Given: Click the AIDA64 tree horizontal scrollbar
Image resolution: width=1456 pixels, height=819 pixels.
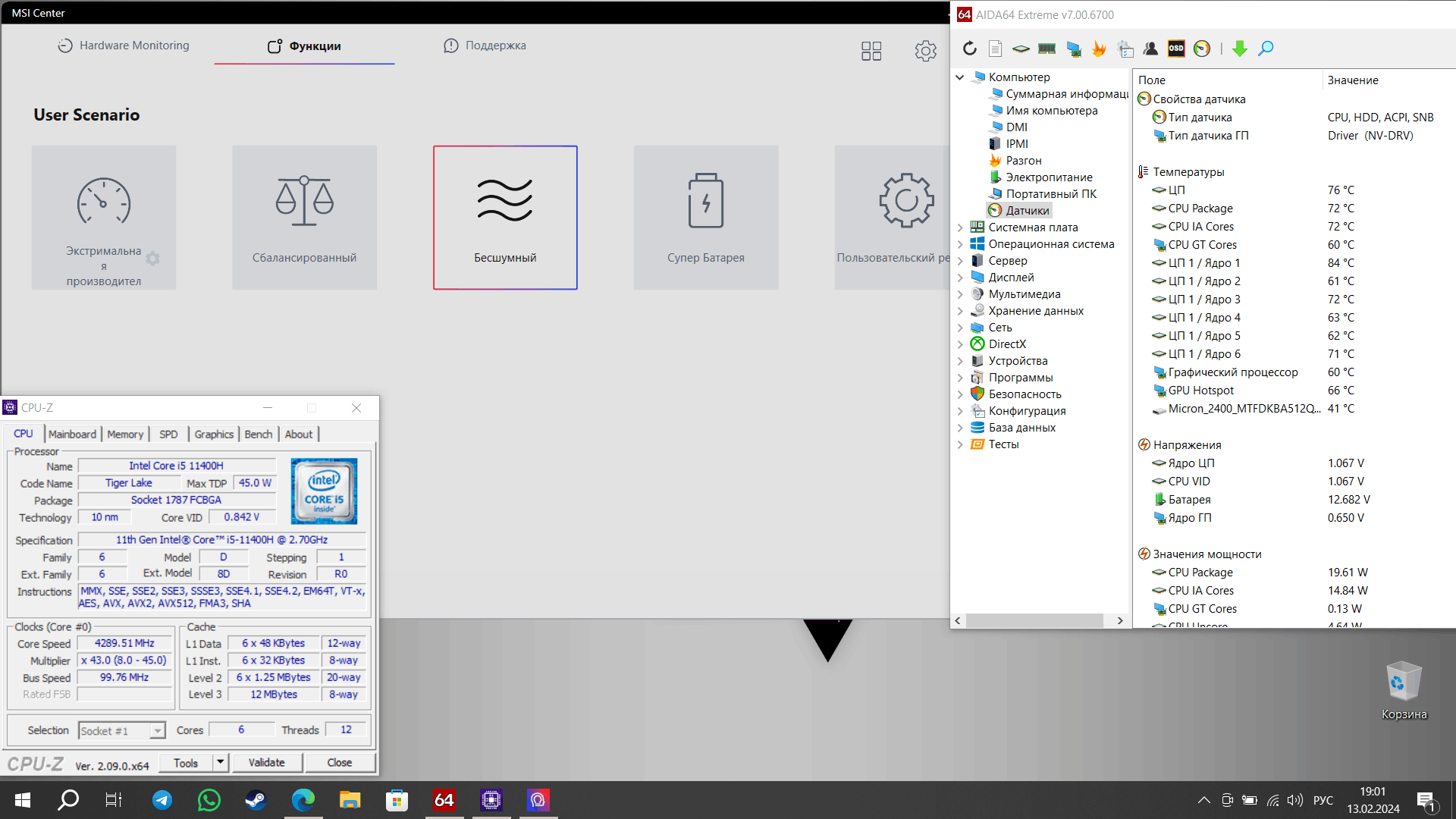Looking at the screenshot, I should 1034,620.
